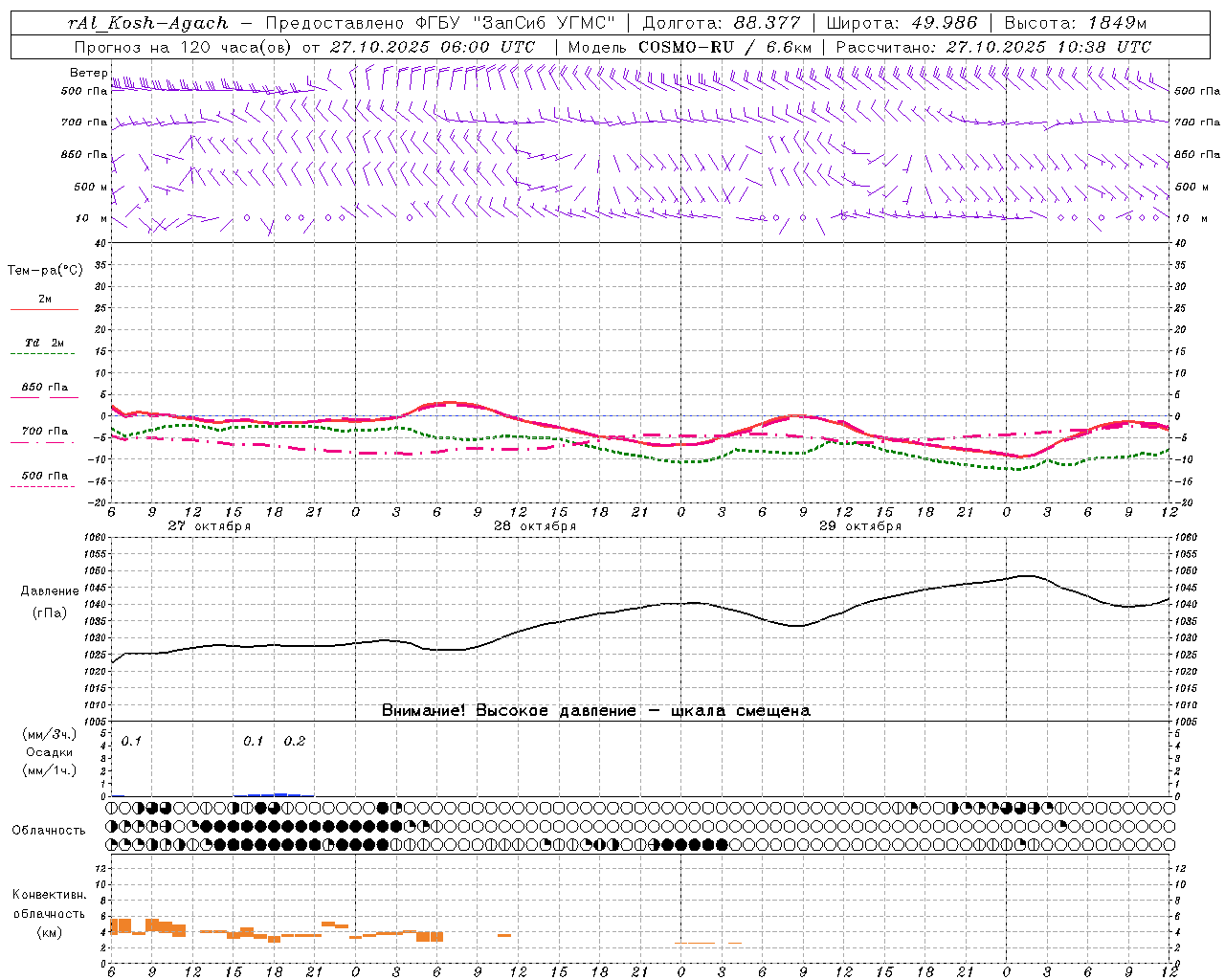Click the 1005 tick on left pressure axis
The image size is (1225, 980).
pos(95,722)
